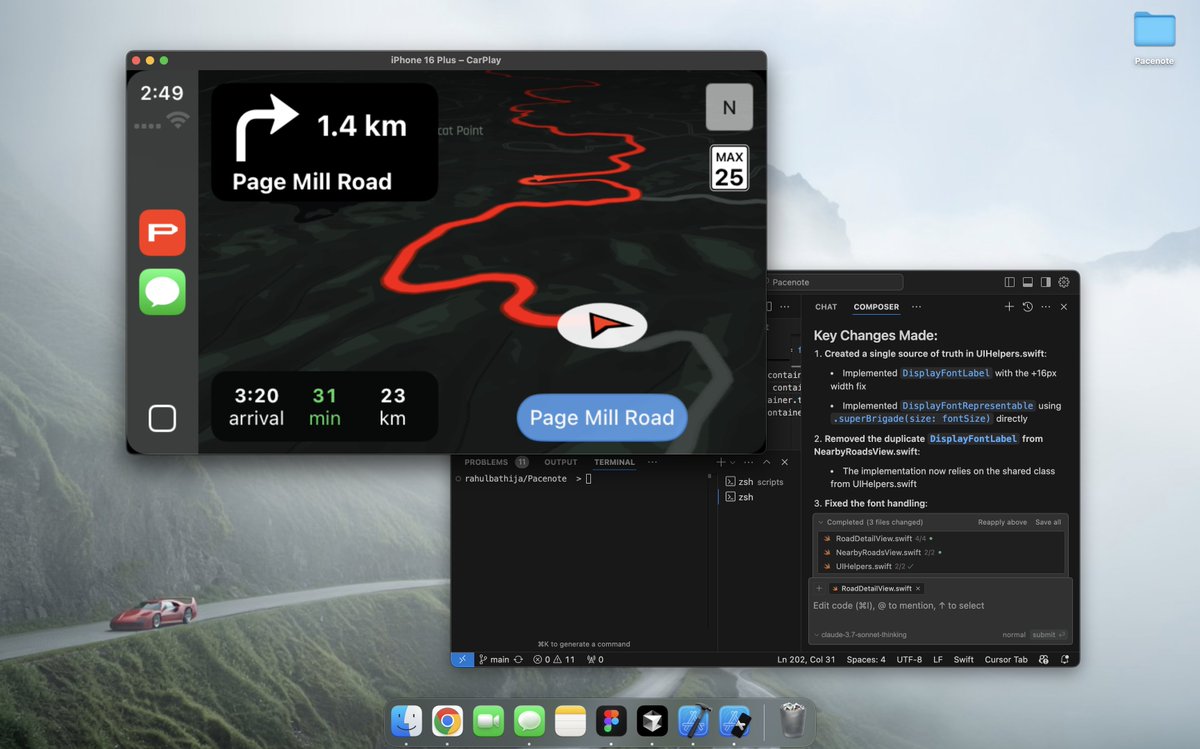This screenshot has width=1200, height=749.
Task: Close the composer panel
Action: 1064,307
